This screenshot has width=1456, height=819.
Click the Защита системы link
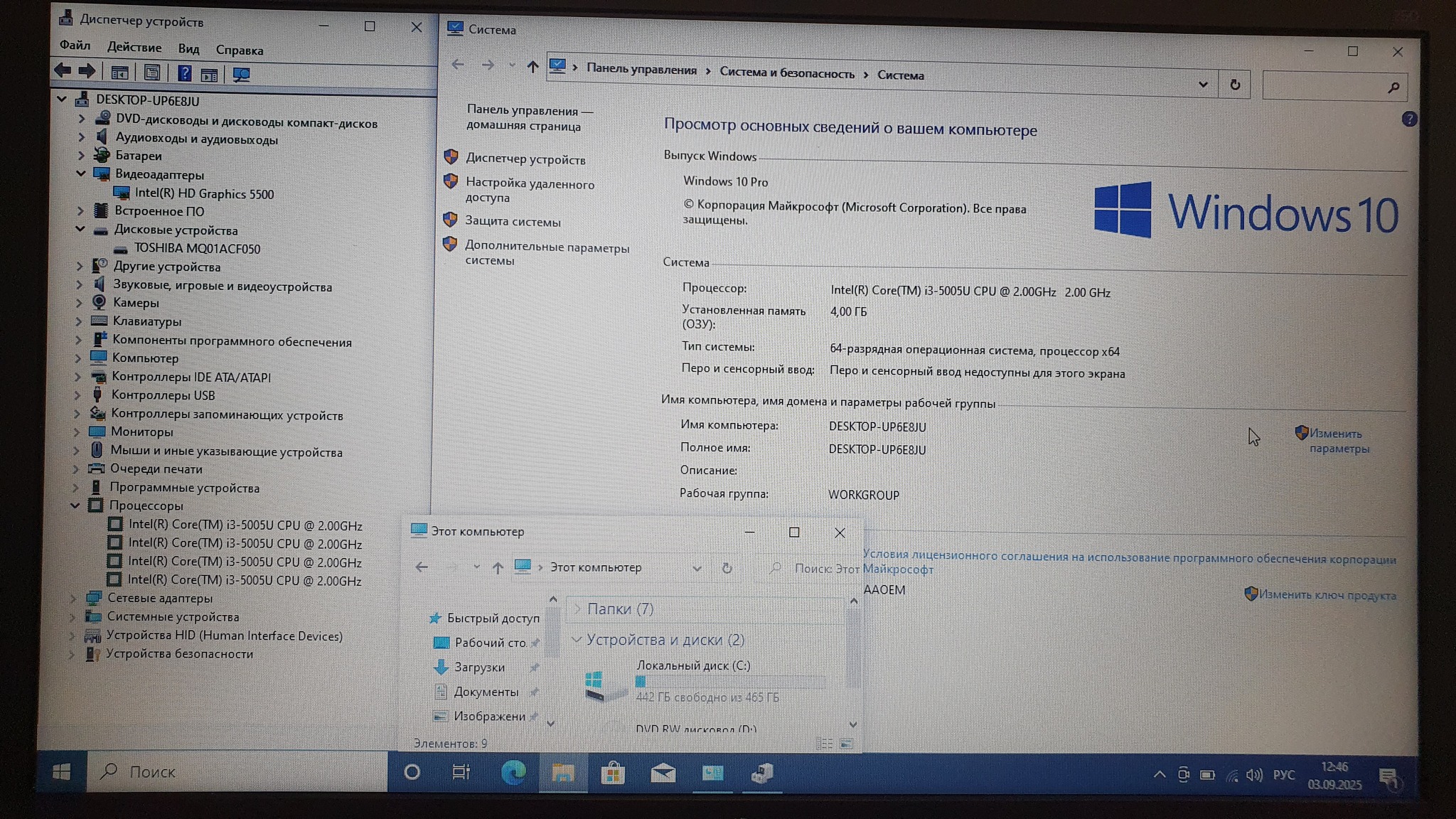tap(513, 222)
